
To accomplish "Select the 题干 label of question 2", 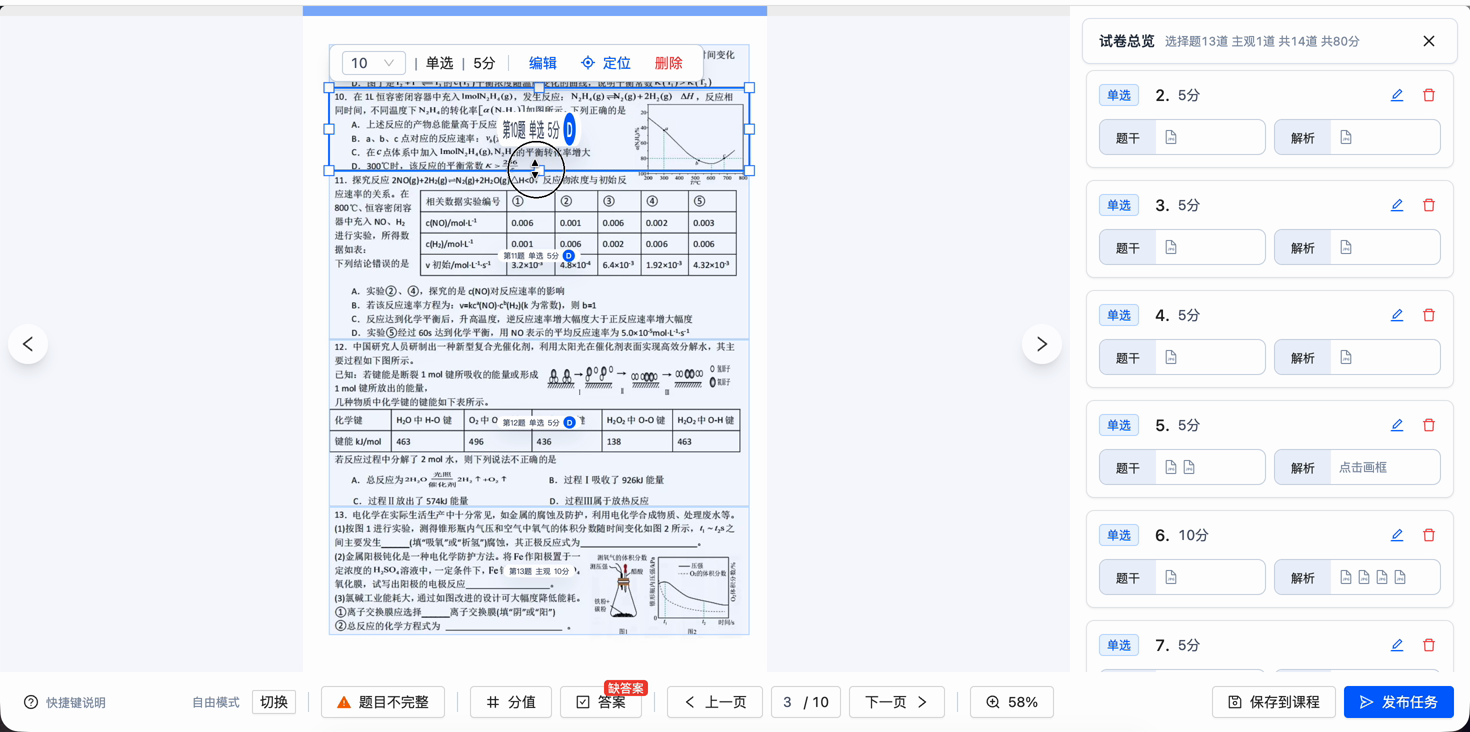I will point(1127,137).
